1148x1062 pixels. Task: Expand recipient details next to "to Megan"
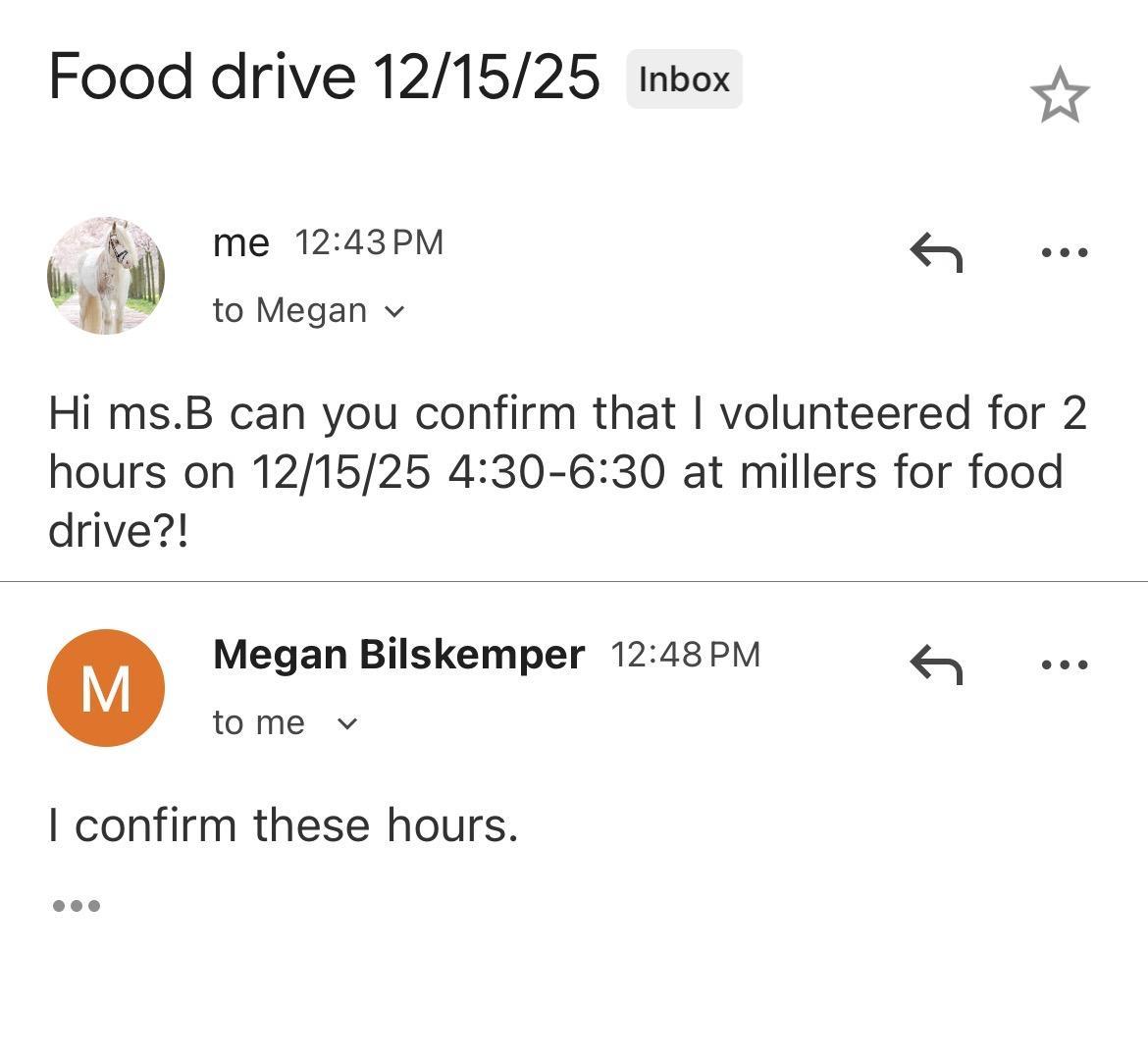coord(394,312)
